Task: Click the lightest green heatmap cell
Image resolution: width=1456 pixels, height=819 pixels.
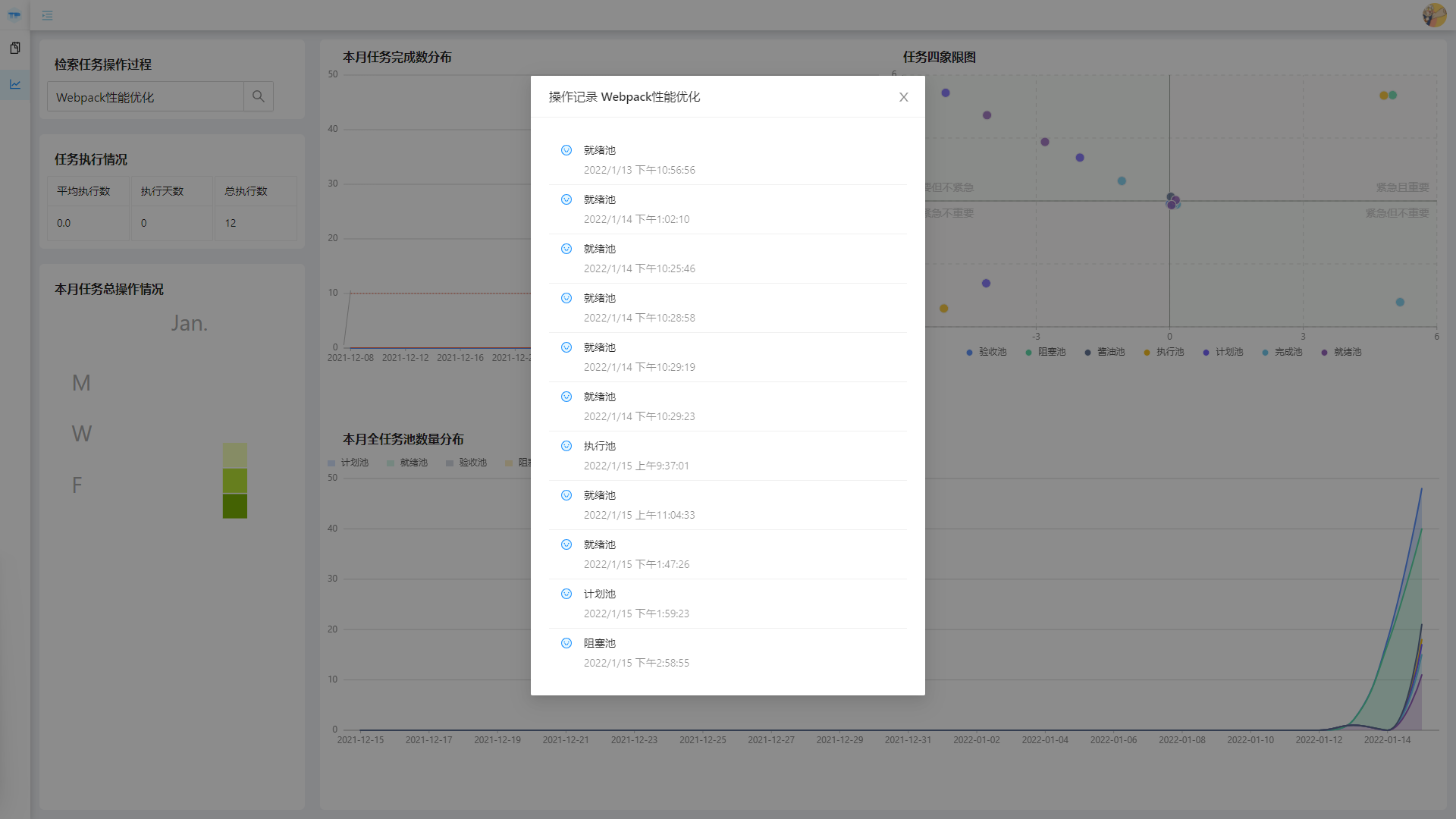Action: tap(234, 455)
